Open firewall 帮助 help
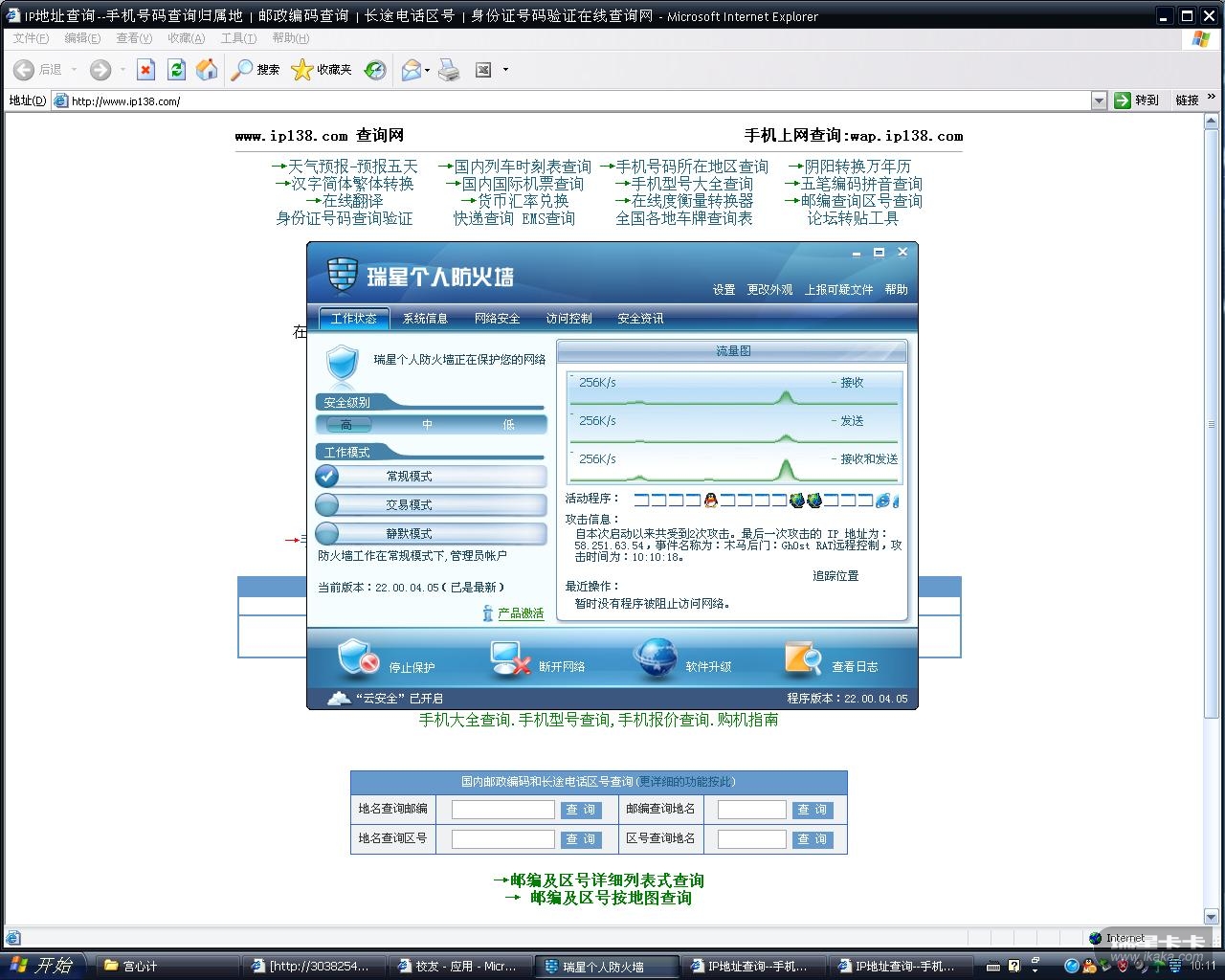This screenshot has height=980, width=1225. pos(897,290)
